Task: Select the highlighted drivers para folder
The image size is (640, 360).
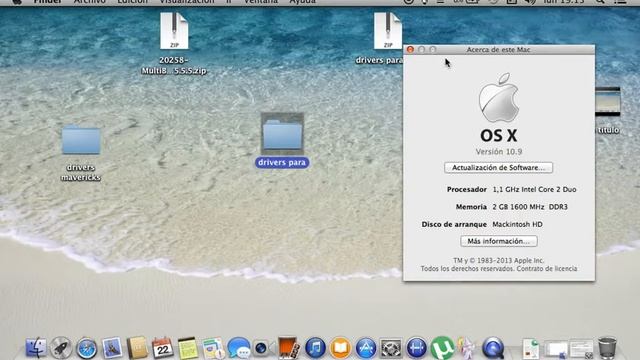Action: tap(282, 140)
